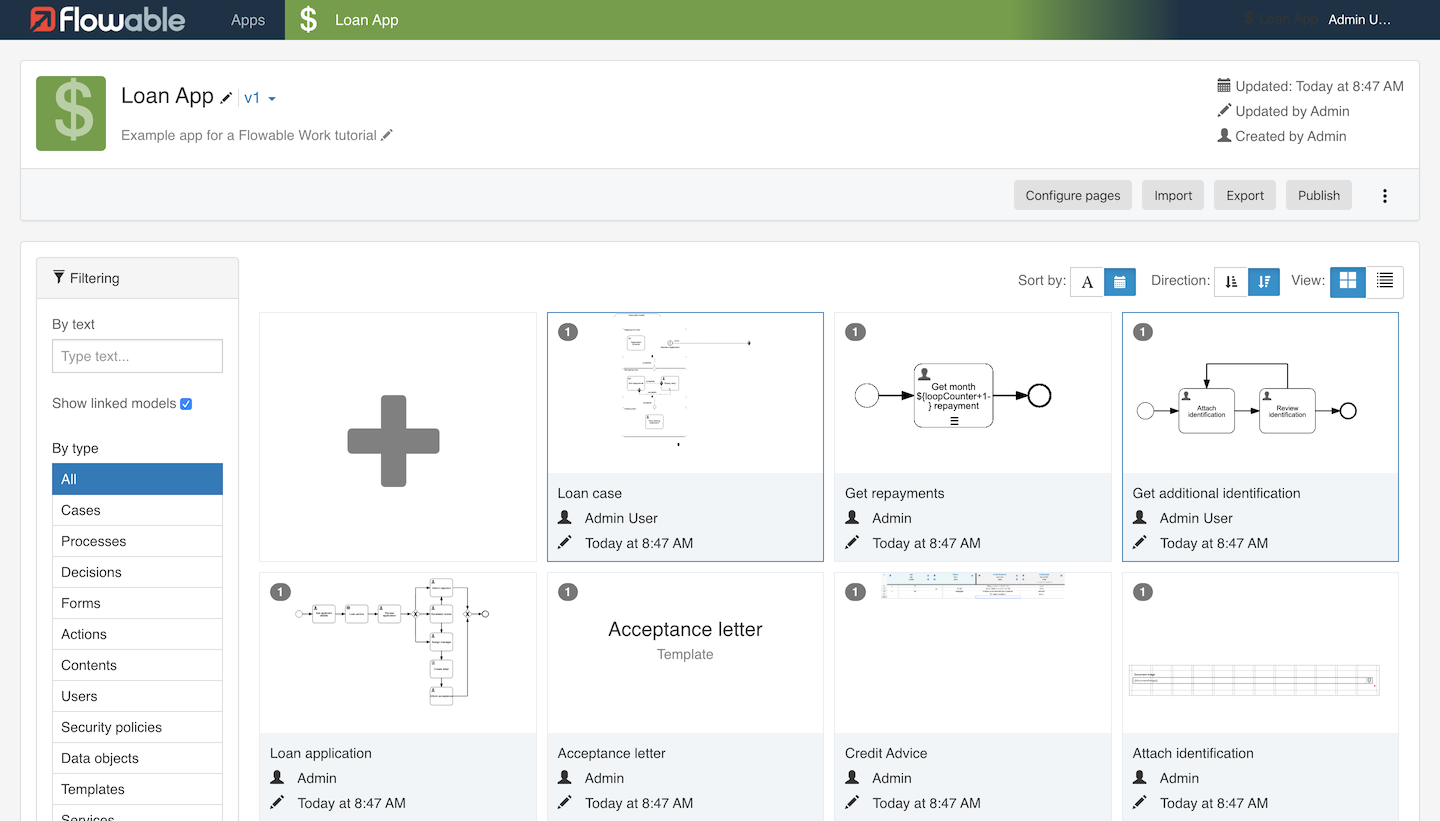
Task: Click the big plus to create a model
Action: 394,441
